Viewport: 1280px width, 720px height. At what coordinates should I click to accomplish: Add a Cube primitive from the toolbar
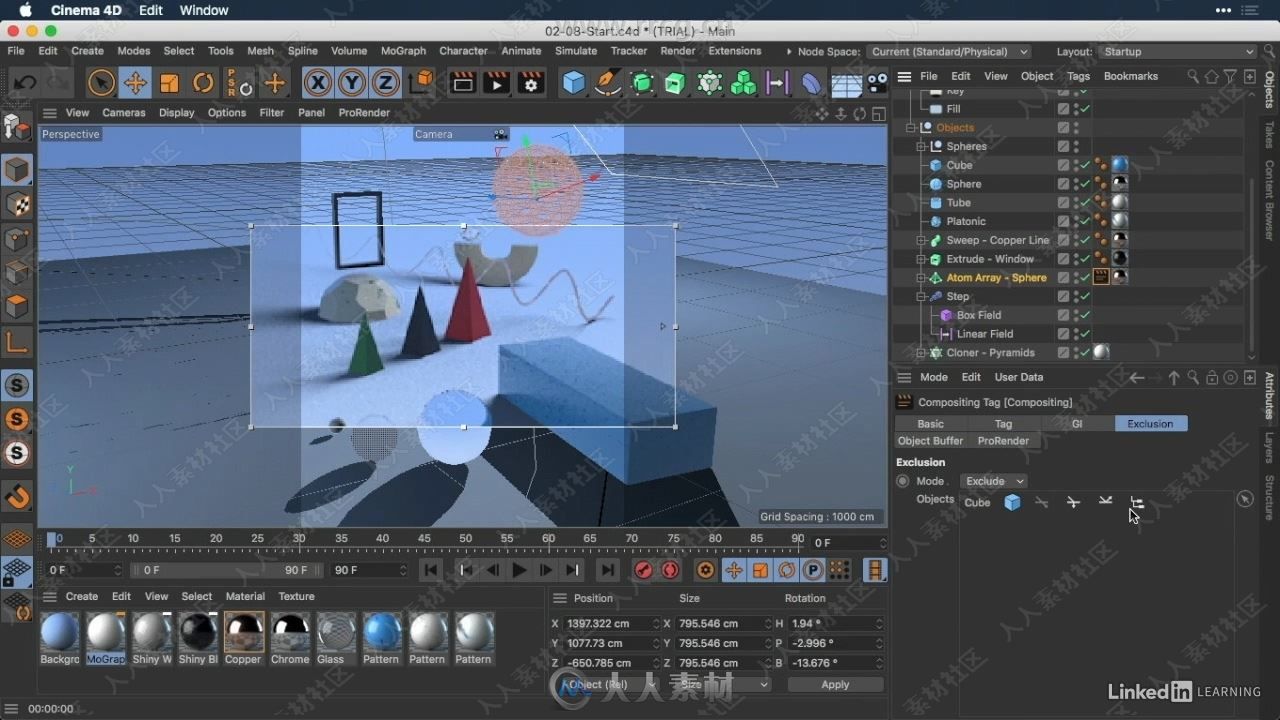(574, 83)
